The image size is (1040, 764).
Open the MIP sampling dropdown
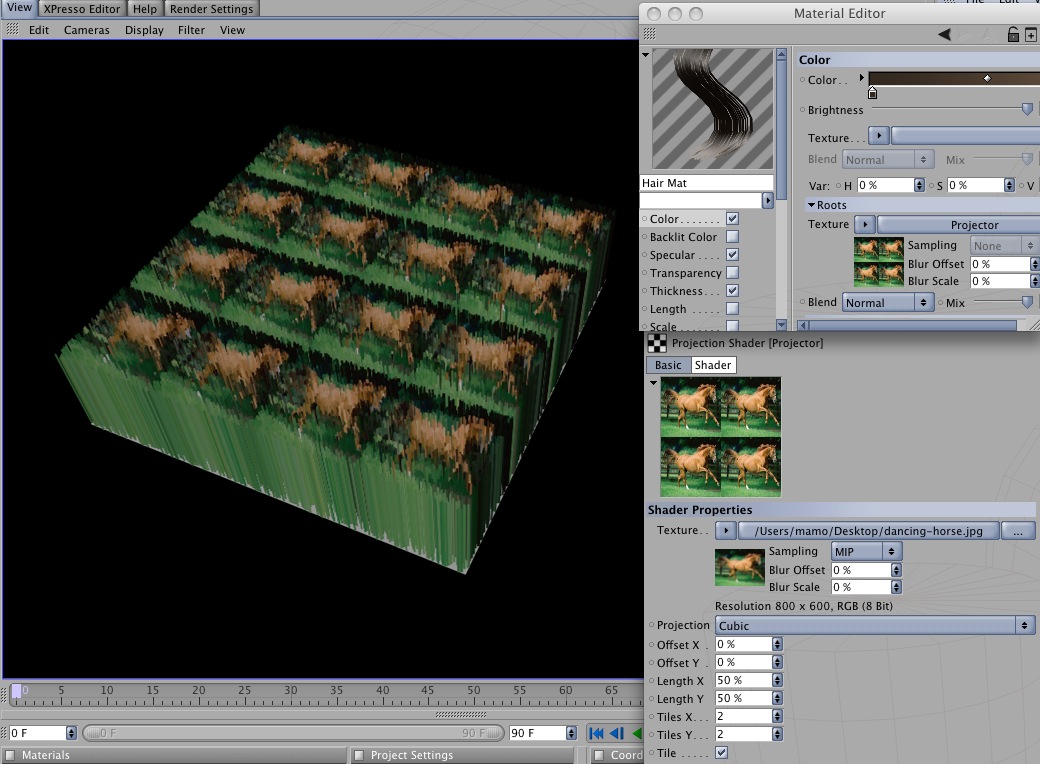point(866,551)
